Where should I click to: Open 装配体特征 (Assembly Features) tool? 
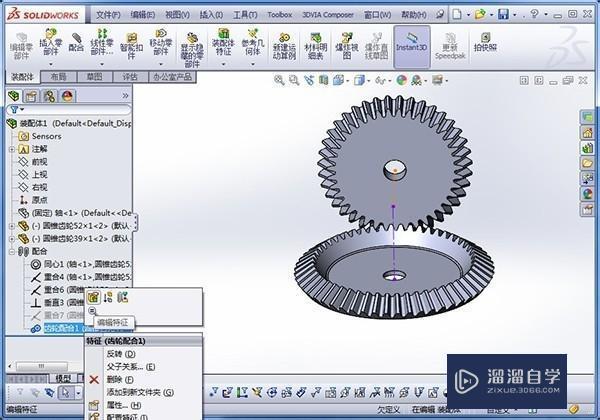click(x=223, y=42)
